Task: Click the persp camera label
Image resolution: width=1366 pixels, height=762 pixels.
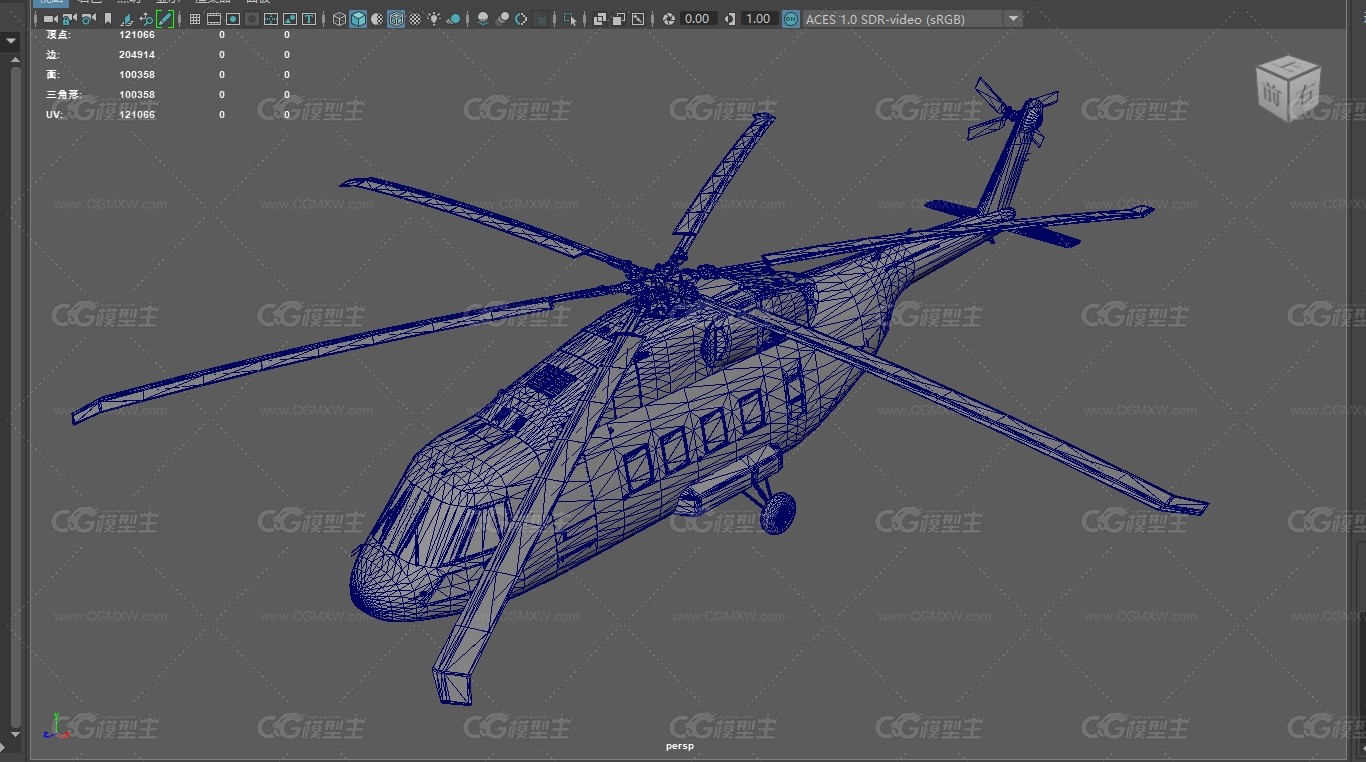Action: pyautogui.click(x=680, y=746)
